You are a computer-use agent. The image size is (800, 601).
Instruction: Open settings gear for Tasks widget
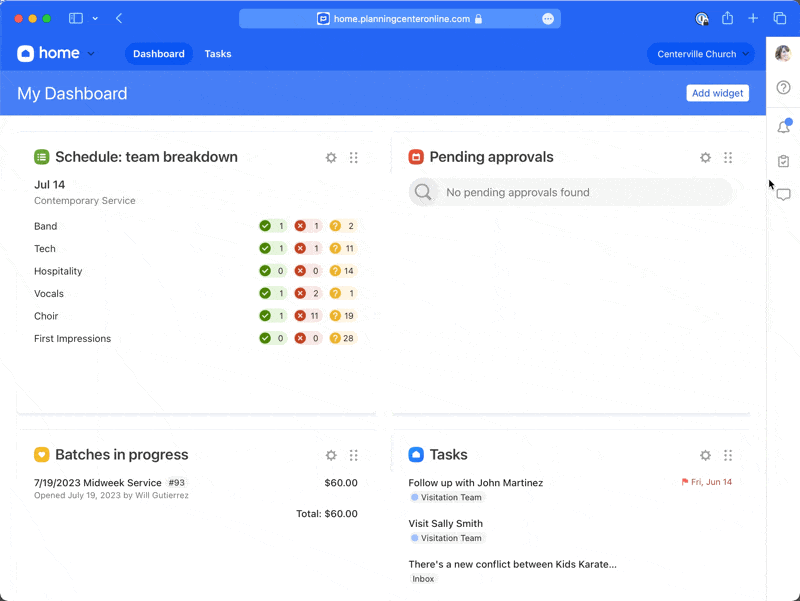tap(705, 456)
